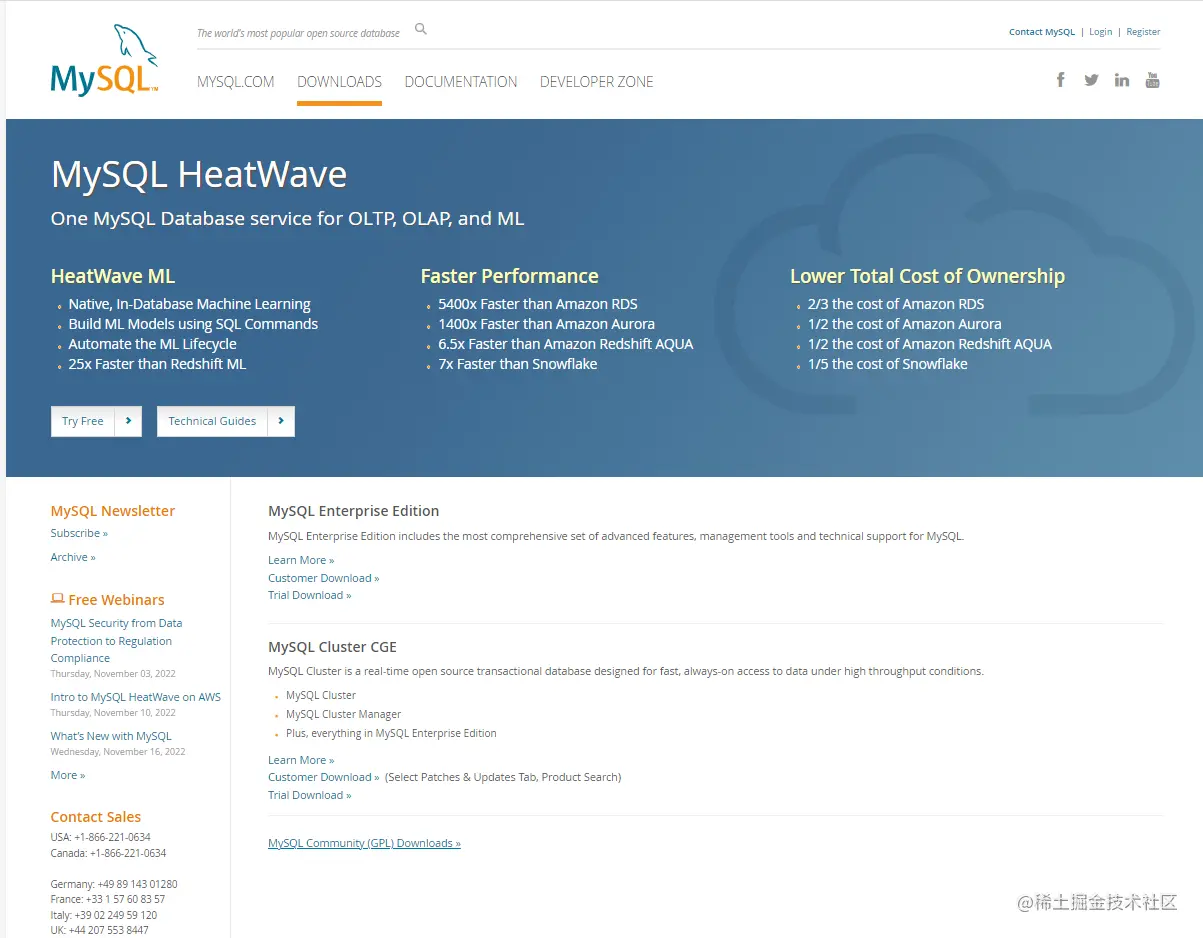Click 'Build ML Models using SQL Commands' bullet

pos(193,324)
